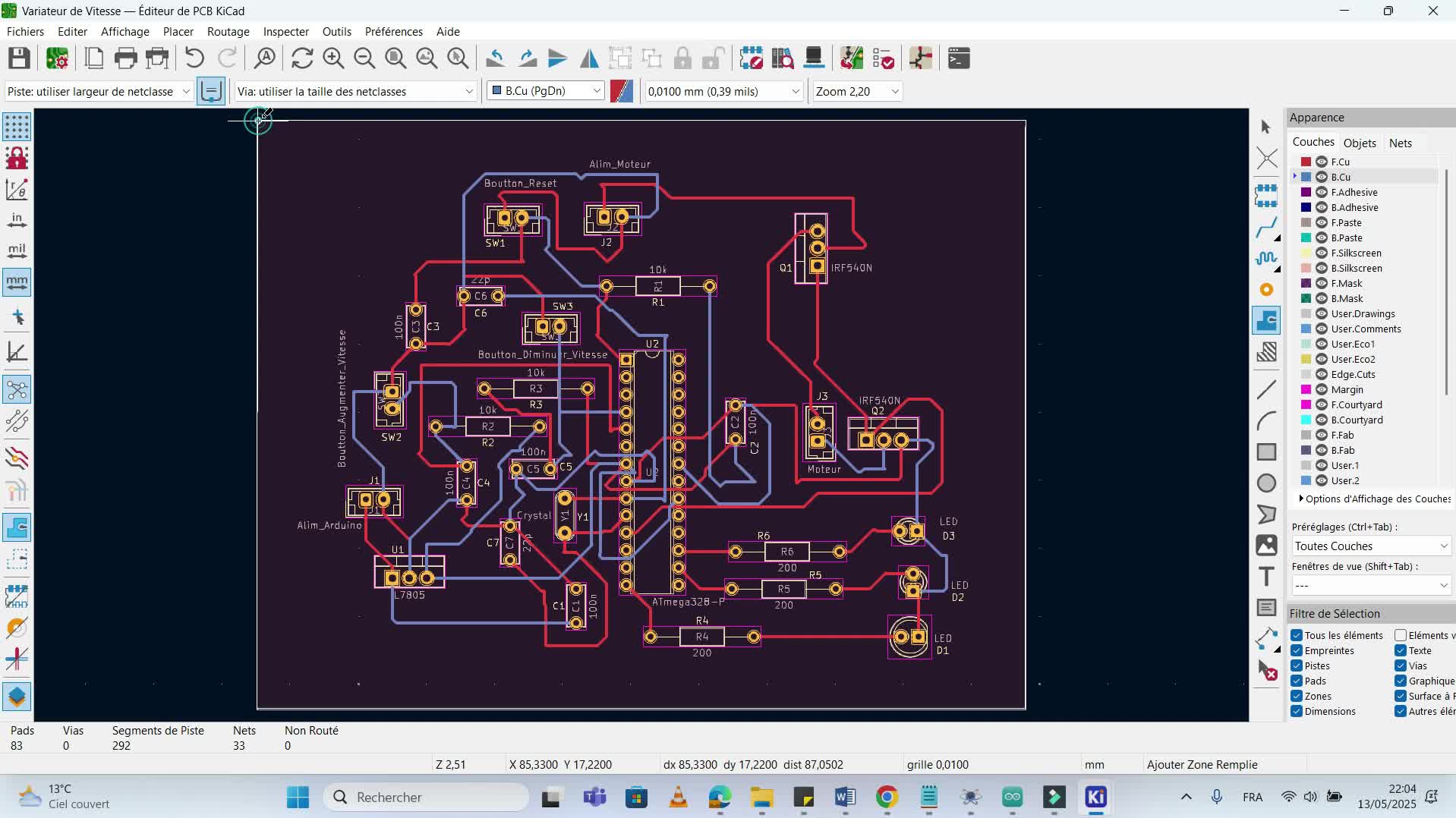Switch to the Objets tab
1456x818 pixels.
pos(1360,143)
